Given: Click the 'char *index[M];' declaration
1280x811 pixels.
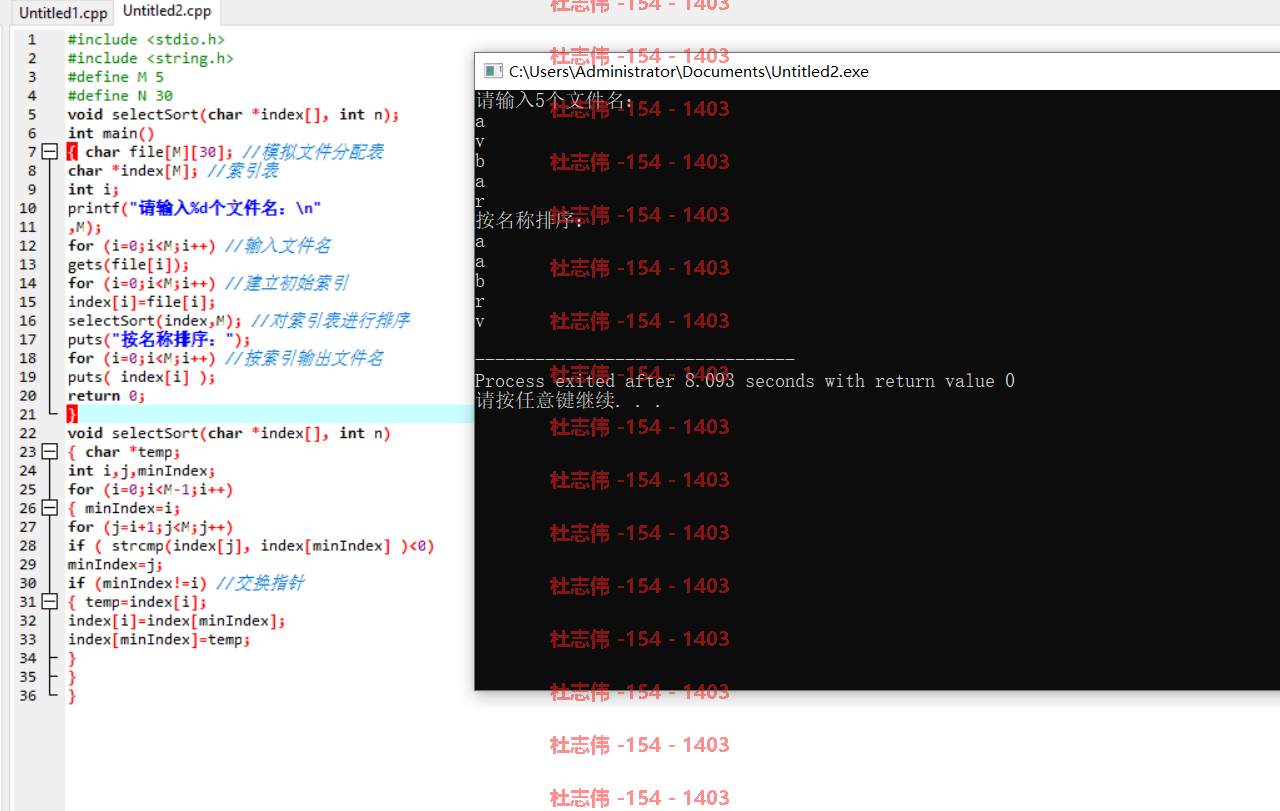Looking at the screenshot, I should click(133, 171).
